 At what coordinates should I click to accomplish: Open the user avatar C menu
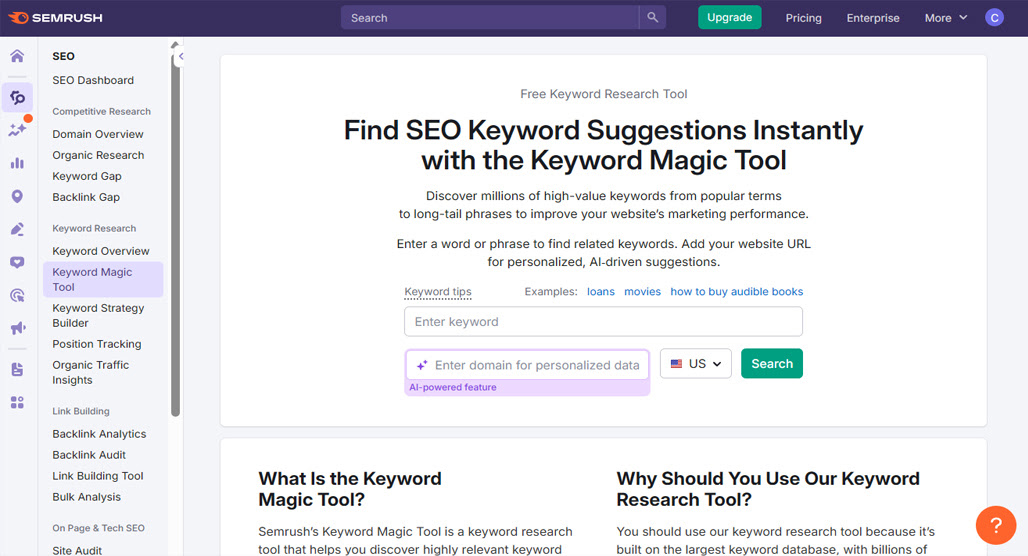tap(994, 18)
